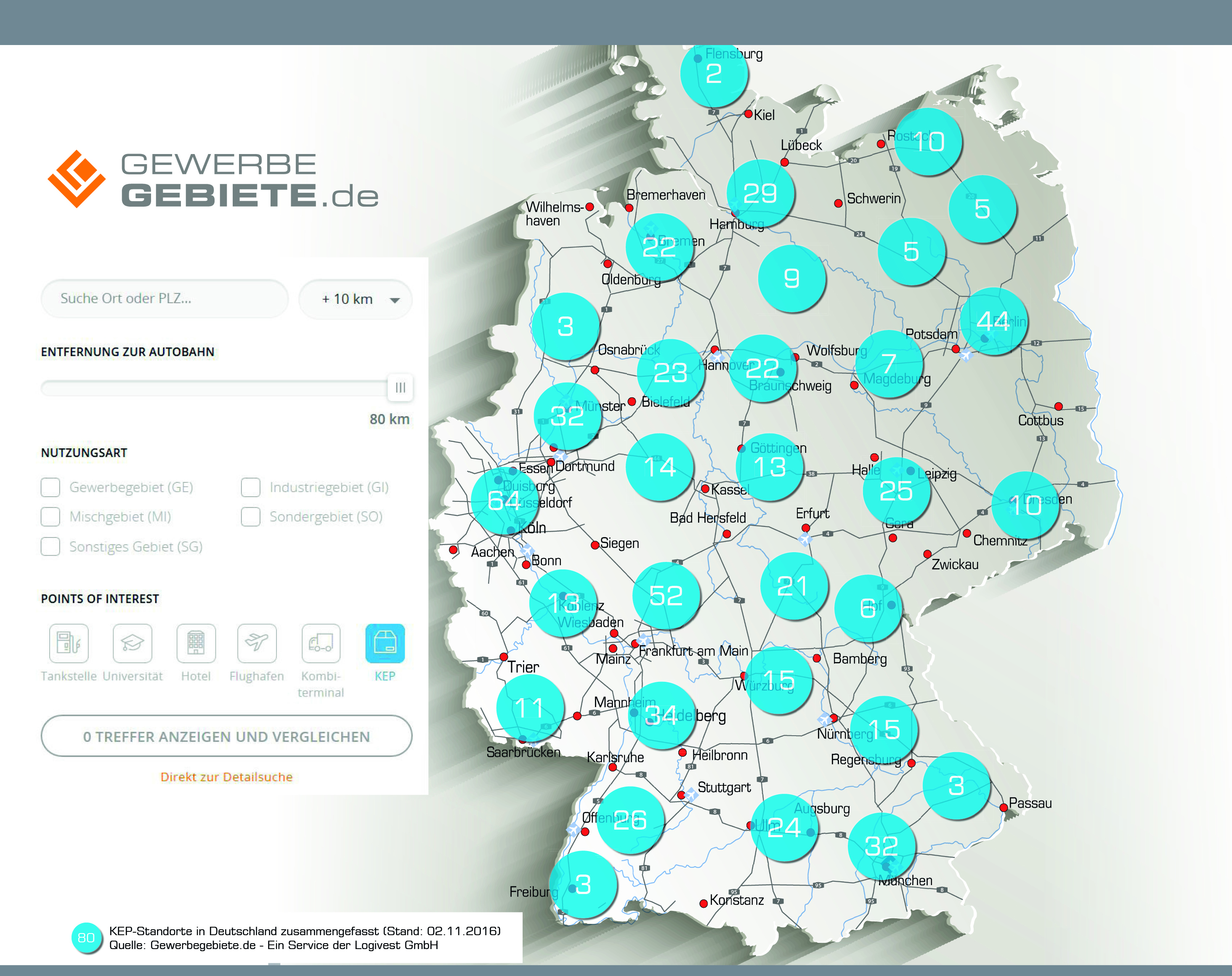
Task: Open the cluster marker 32 at München
Action: [x=882, y=846]
